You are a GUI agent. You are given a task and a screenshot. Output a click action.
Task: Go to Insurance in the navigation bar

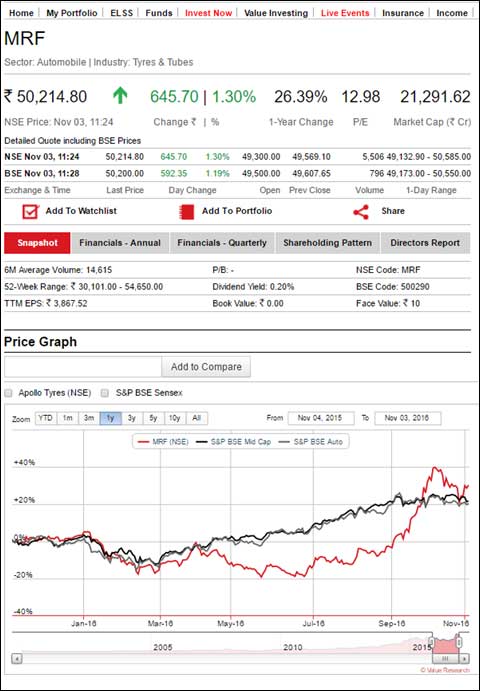403,13
